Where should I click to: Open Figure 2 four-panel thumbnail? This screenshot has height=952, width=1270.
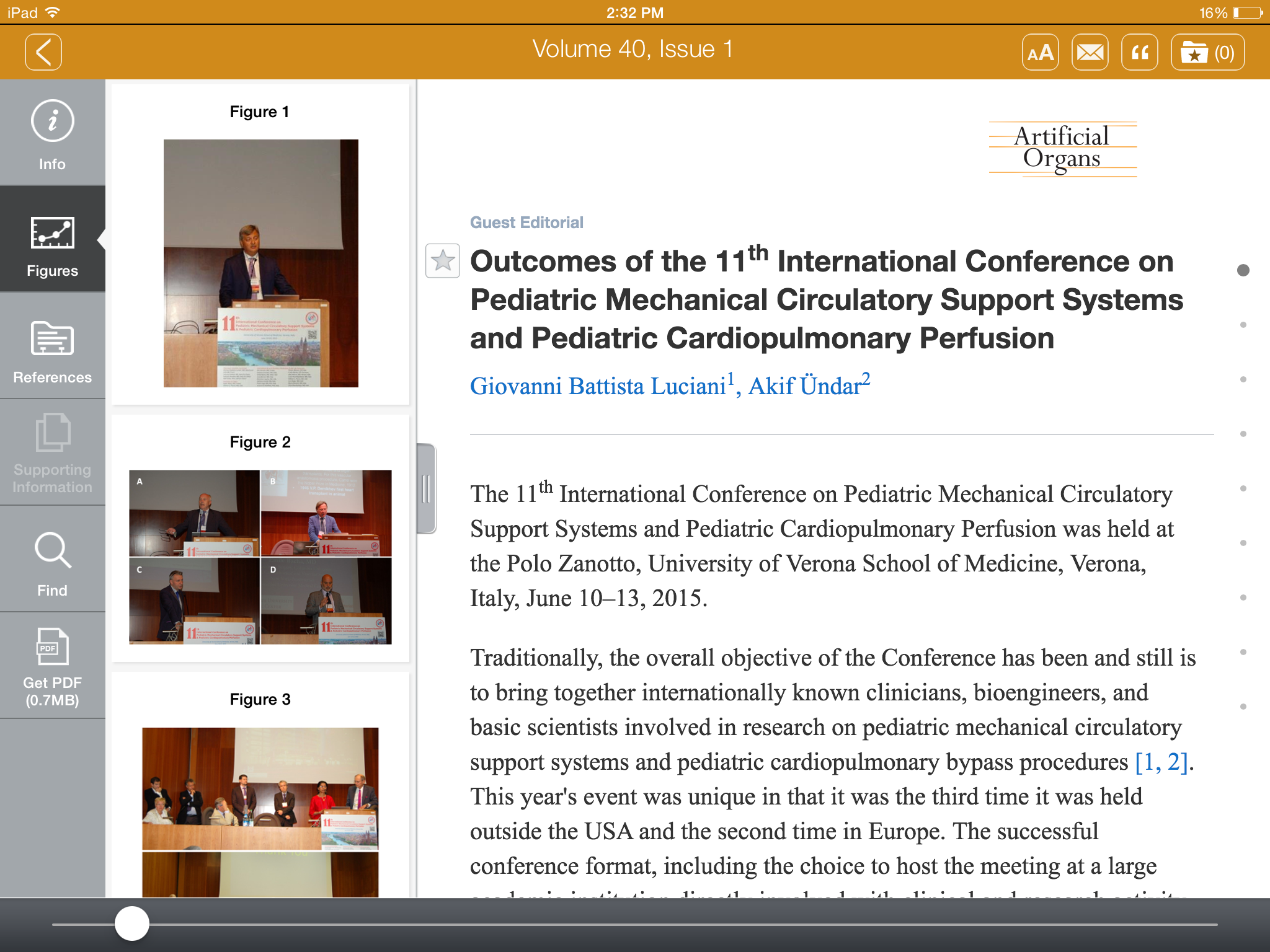(x=260, y=557)
